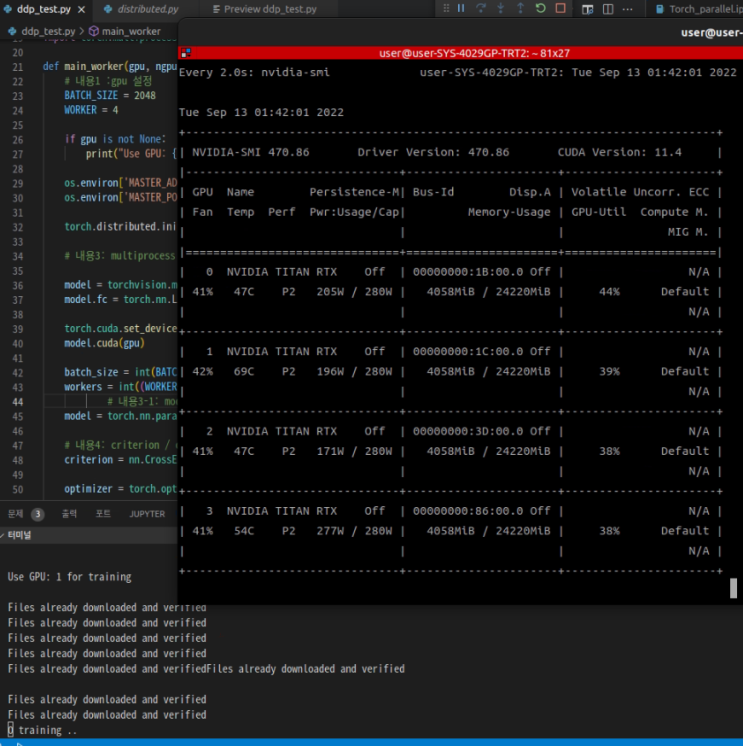Close the ddp_test.py tab
This screenshot has height=746, width=743.
[x=81, y=9]
